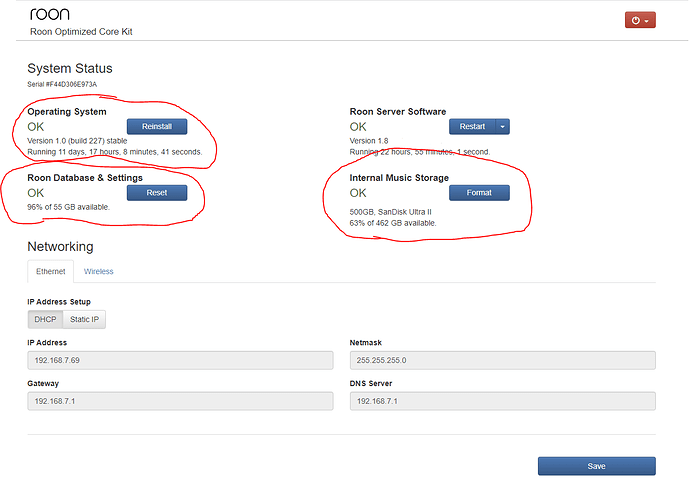This screenshot has height=496, width=690.
Task: Click '96% of 55 GB available' text
Action: 69,207
